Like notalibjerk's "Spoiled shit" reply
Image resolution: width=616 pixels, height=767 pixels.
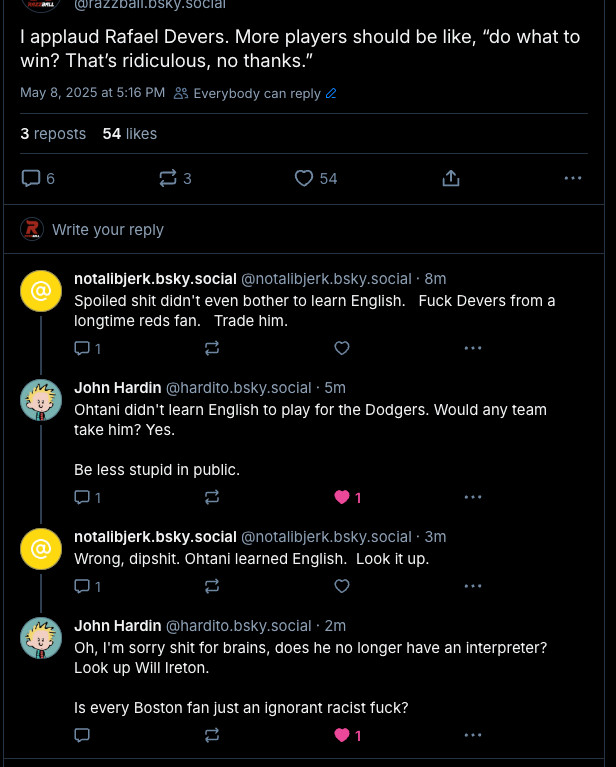(342, 348)
